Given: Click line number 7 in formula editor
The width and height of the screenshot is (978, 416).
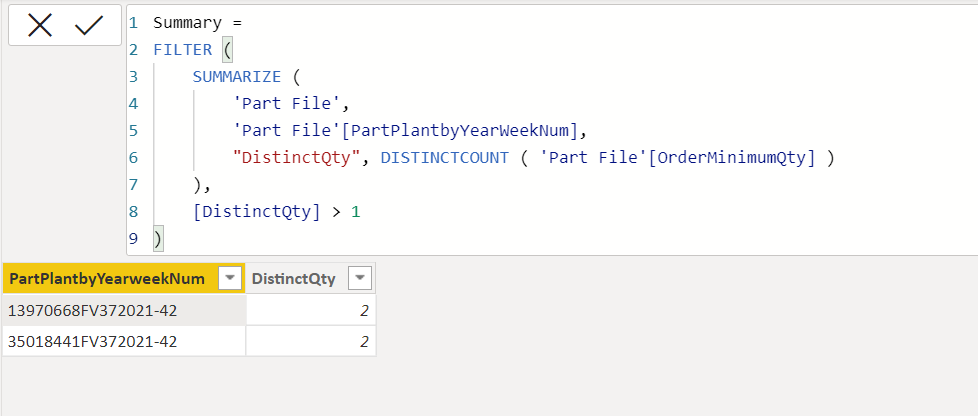Looking at the screenshot, I should [133, 185].
